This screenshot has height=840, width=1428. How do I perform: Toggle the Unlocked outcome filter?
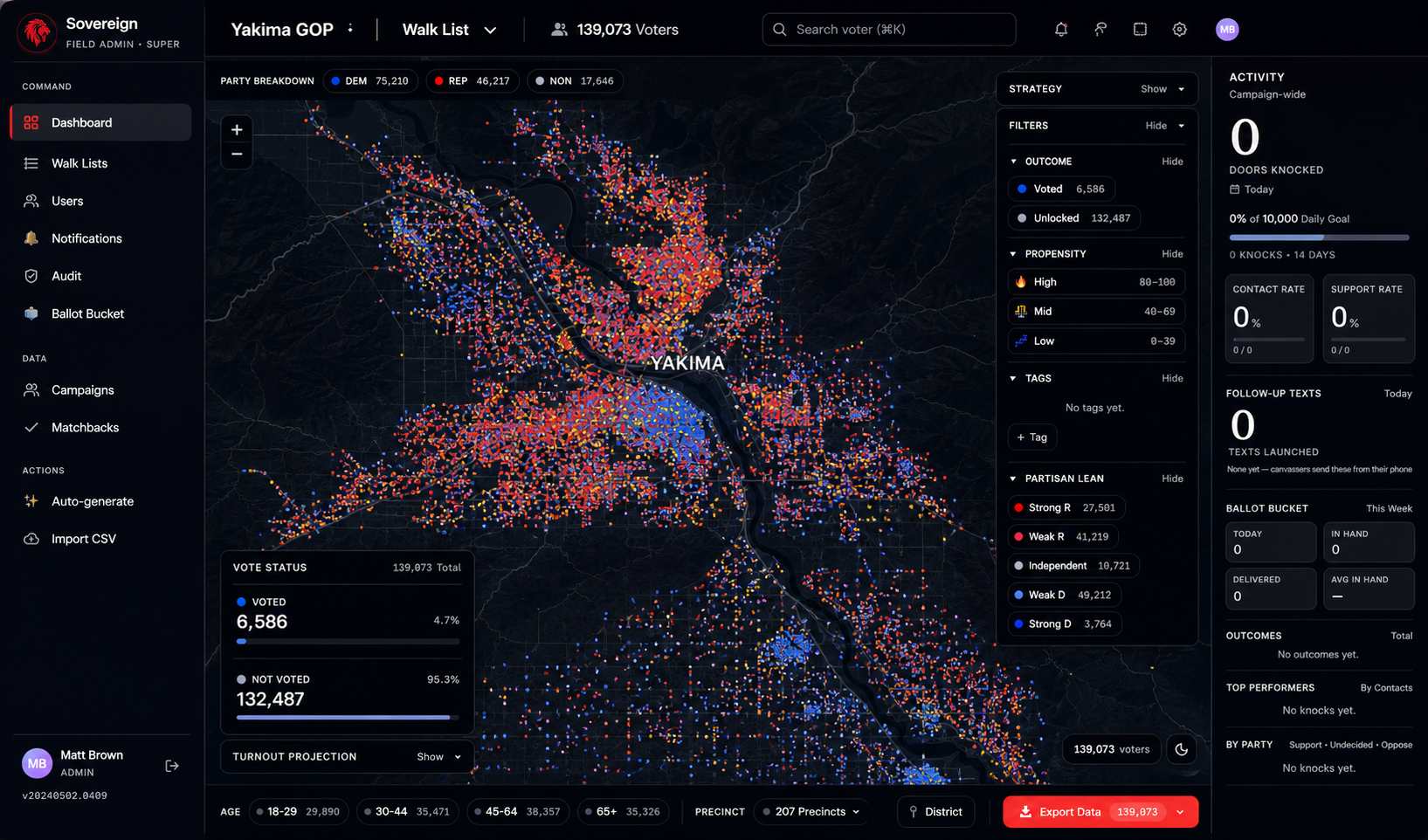1074,218
